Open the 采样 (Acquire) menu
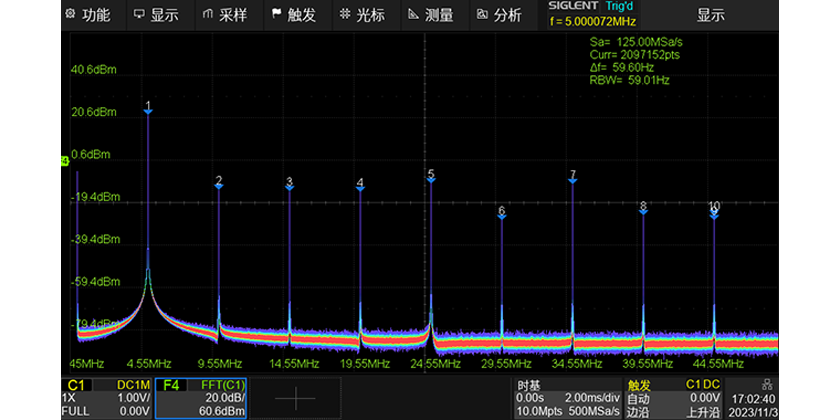840x420 pixels. pyautogui.click(x=224, y=15)
